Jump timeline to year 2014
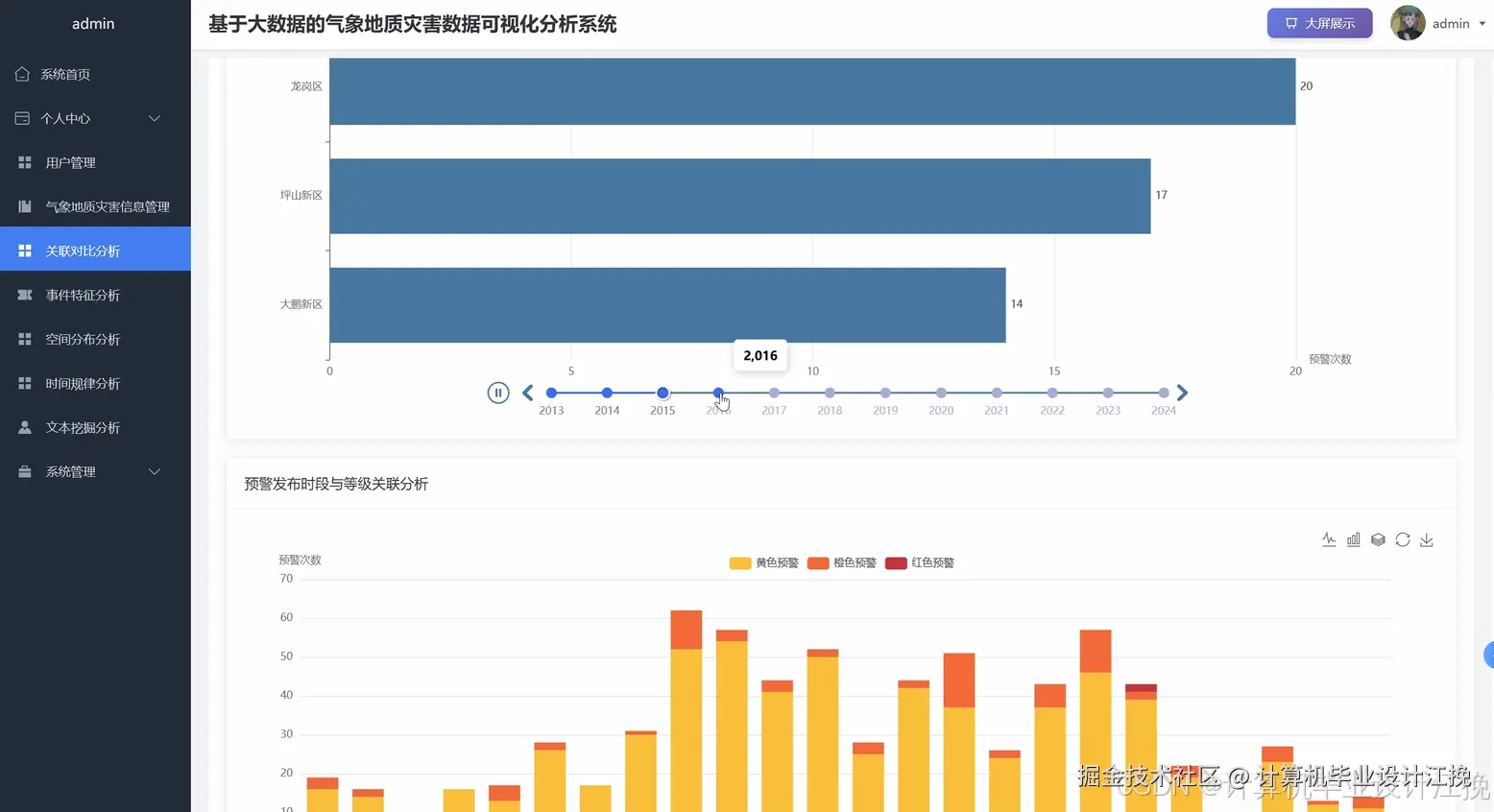This screenshot has width=1494, height=812. tap(607, 393)
